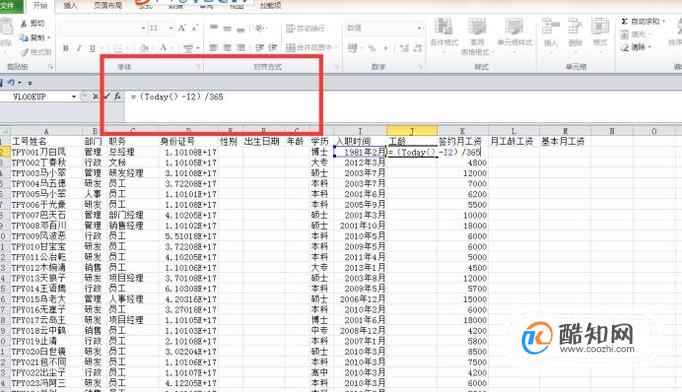Screen dimensions: 682x392
Task: Click Merge and Center button
Action: coord(310,47)
